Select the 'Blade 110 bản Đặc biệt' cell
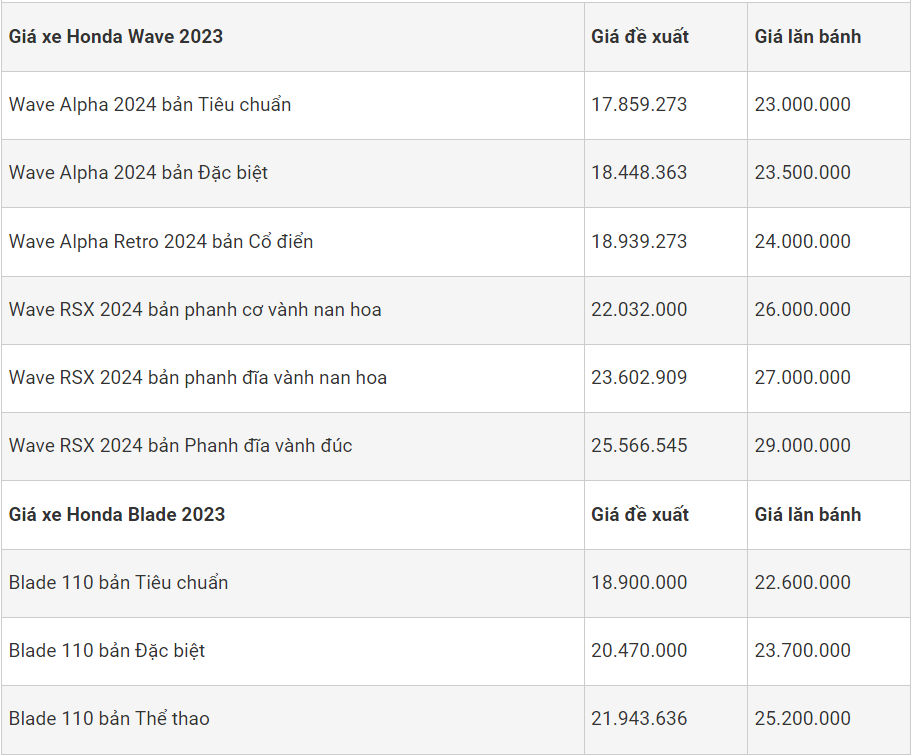The width and height of the screenshot is (912, 755). tap(107, 651)
